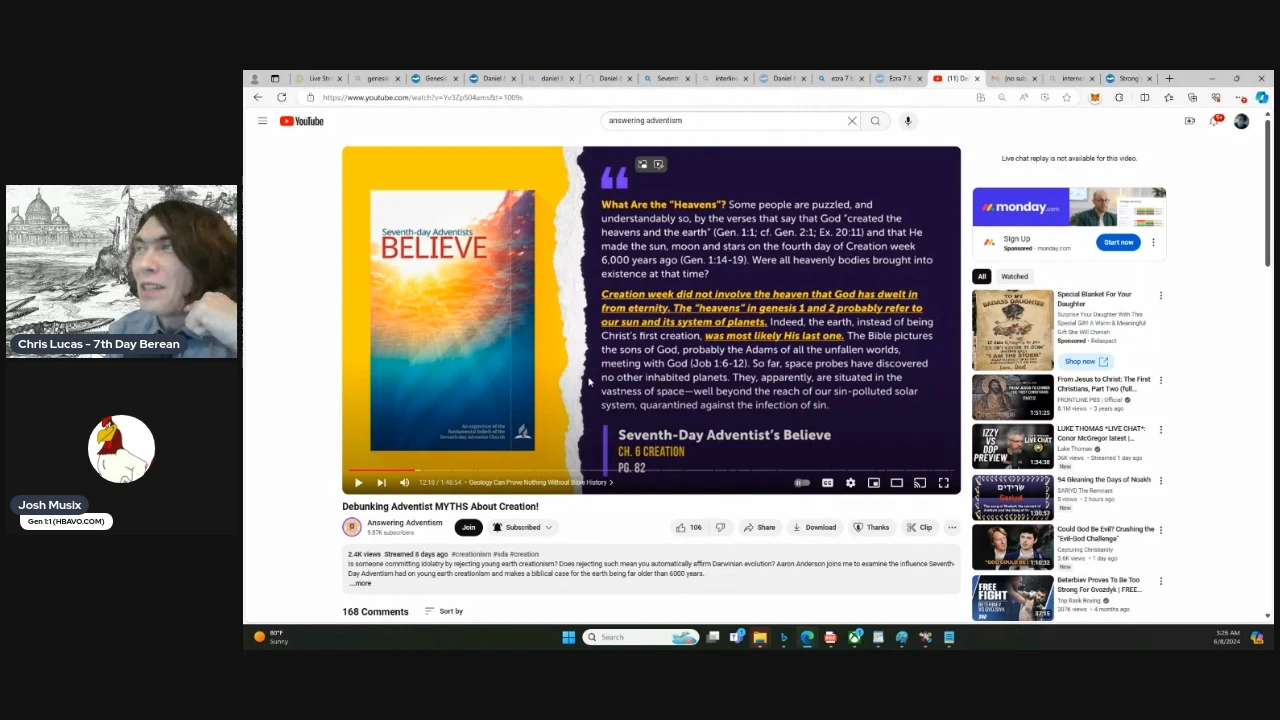Viewport: 1280px width, 720px height.
Task: Open player settings gear
Action: tap(850, 483)
